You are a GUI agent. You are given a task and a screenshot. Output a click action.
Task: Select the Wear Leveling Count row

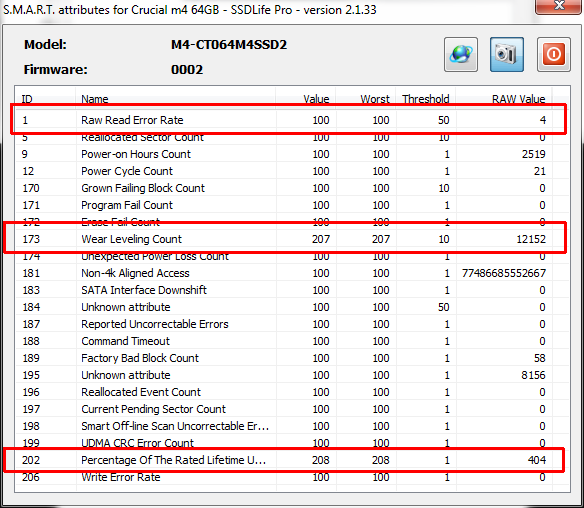pos(292,239)
